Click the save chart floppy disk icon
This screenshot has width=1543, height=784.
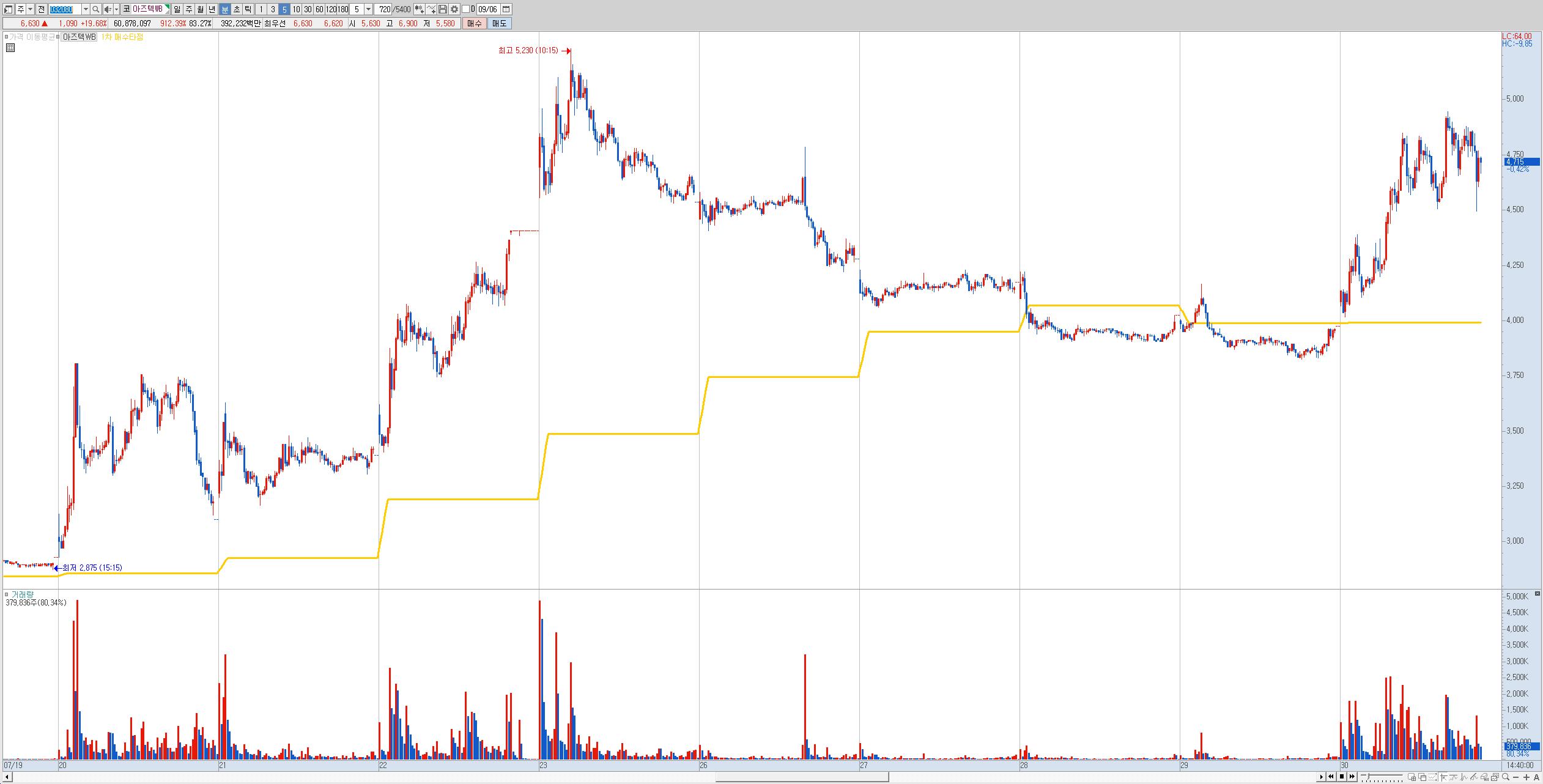[443, 9]
